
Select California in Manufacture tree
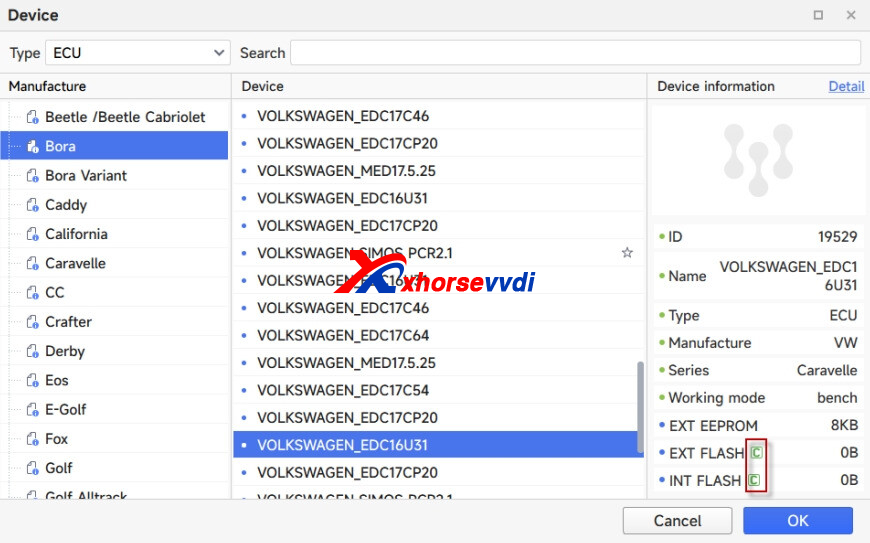pos(114,234)
